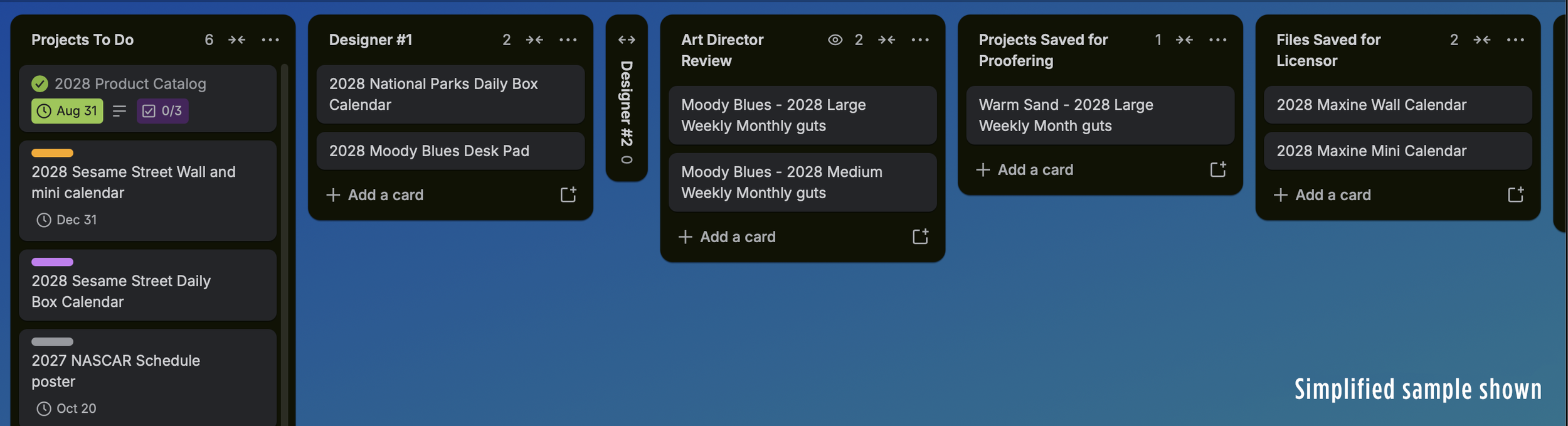The height and width of the screenshot is (426, 1568).
Task: Click the Art Director Review list title
Action: pyautogui.click(x=723, y=50)
